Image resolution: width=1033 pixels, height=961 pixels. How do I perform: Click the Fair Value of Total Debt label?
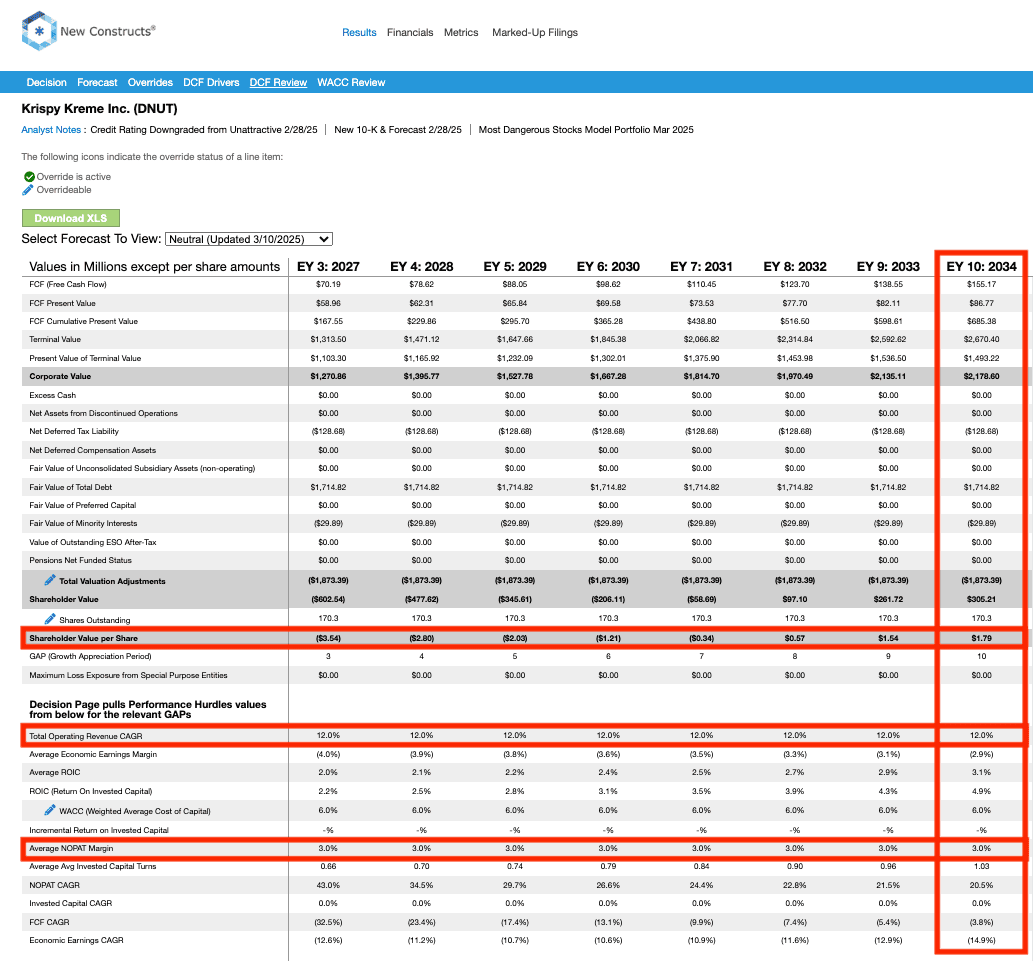70,487
